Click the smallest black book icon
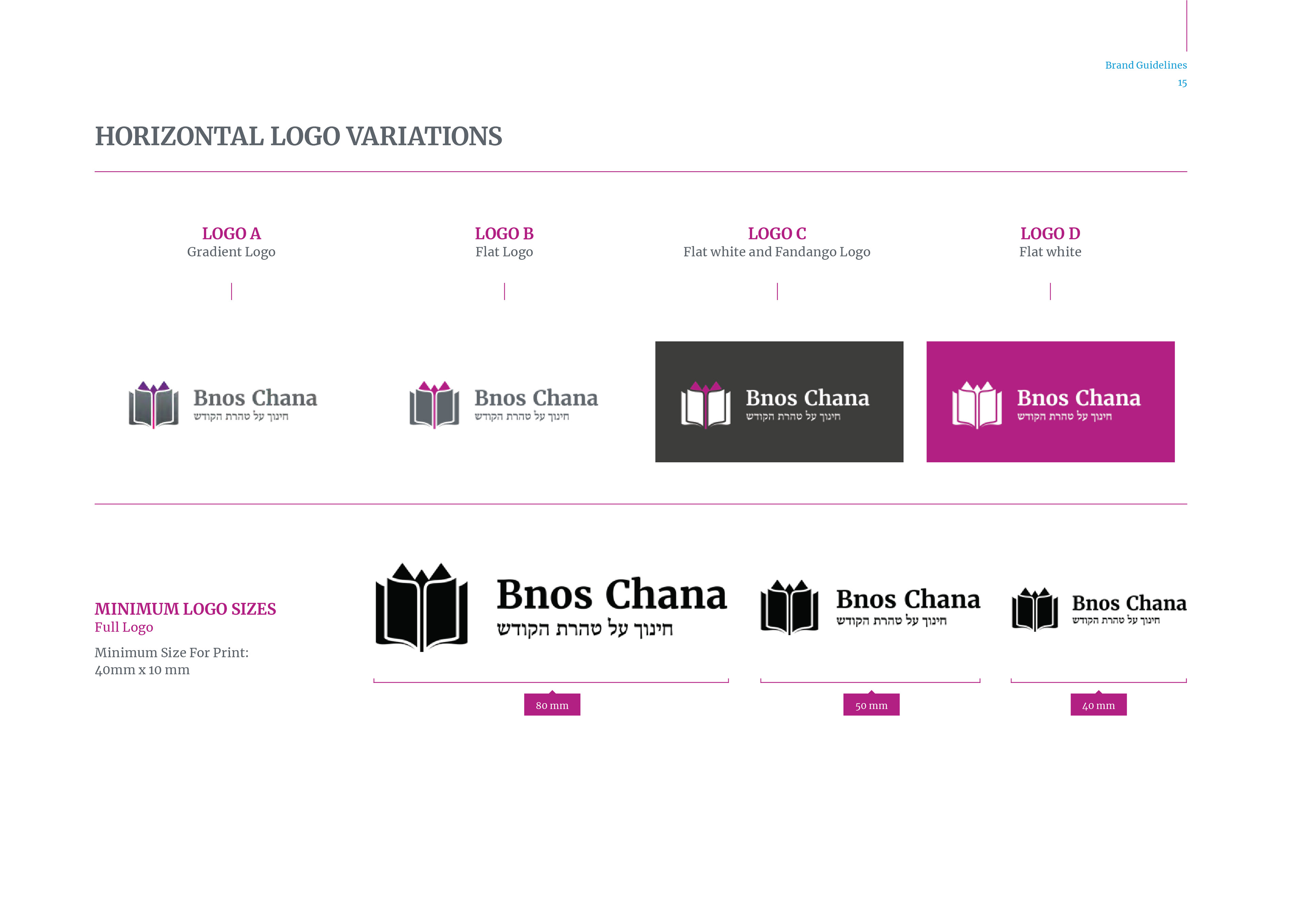This screenshot has width=1307, height=924. pyautogui.click(x=1034, y=609)
